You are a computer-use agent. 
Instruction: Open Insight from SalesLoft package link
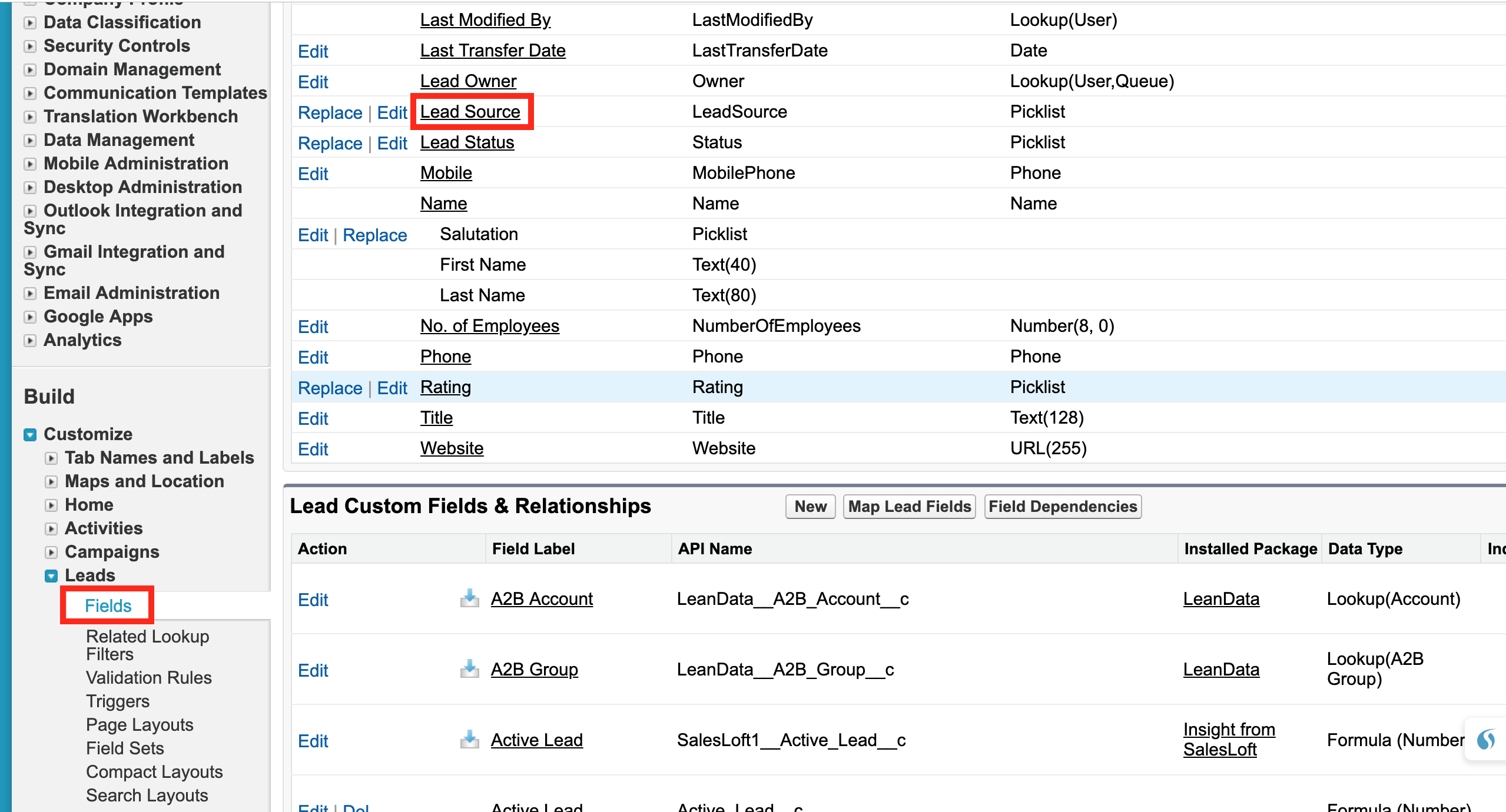(x=1229, y=738)
